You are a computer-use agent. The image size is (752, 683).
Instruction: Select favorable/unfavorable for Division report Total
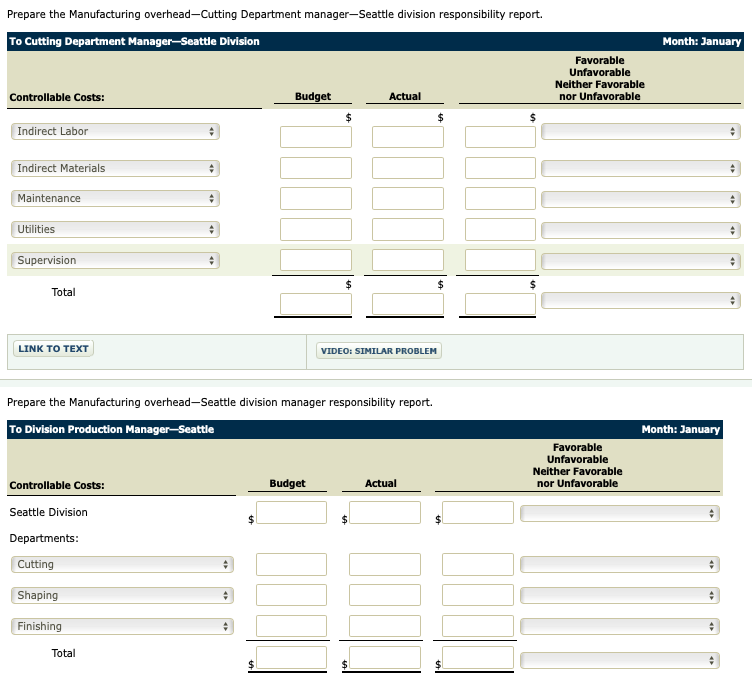620,660
